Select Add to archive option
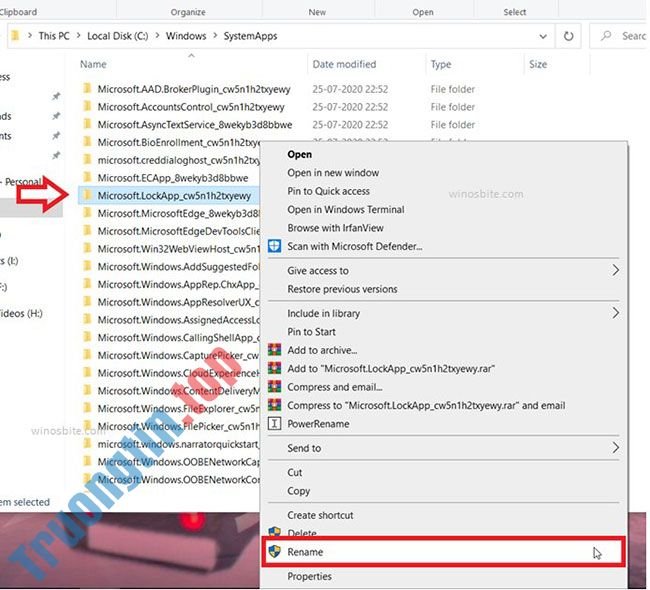 (x=322, y=350)
